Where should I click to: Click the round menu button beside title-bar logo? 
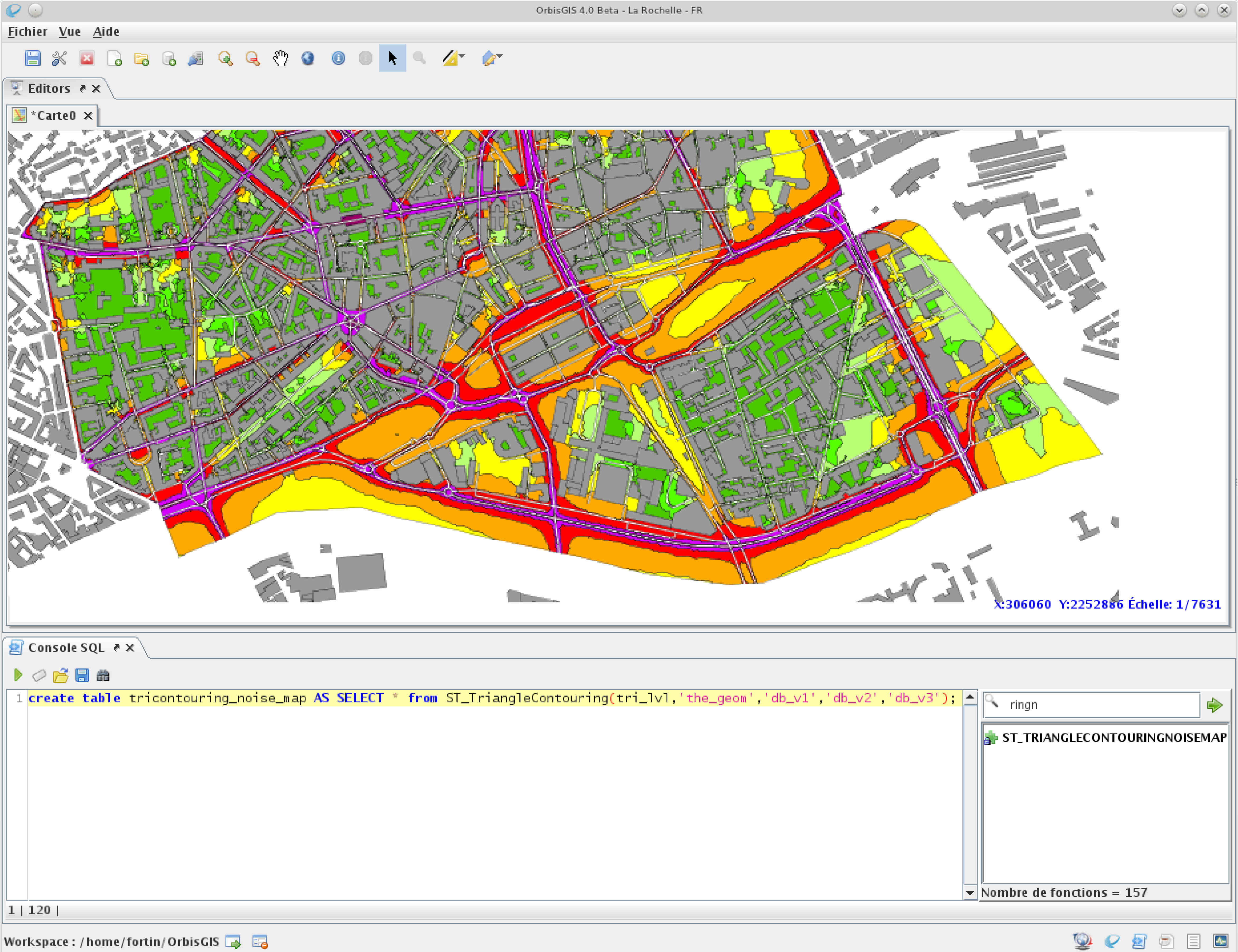coord(35,10)
